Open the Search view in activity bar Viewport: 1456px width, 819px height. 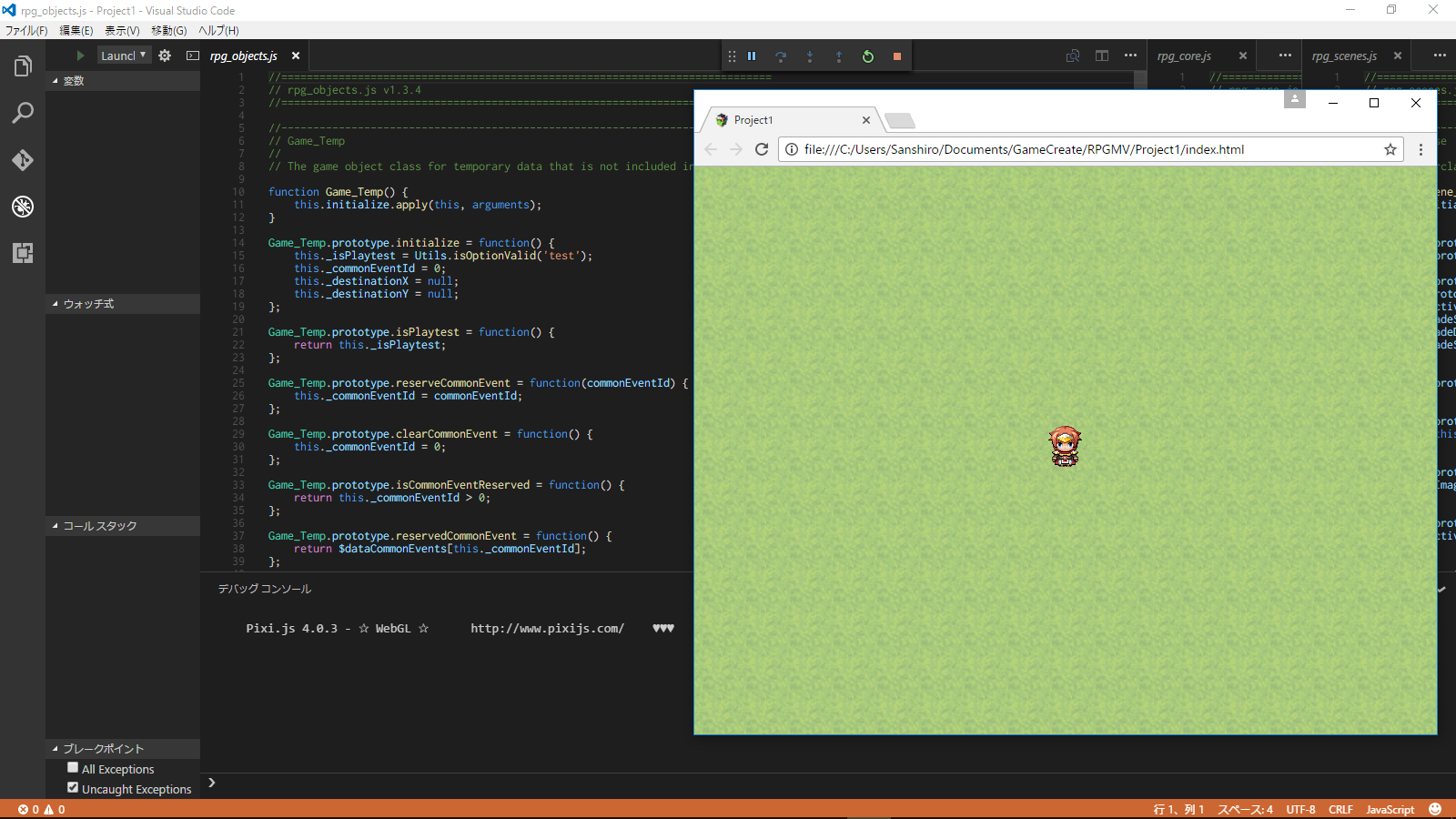[23, 113]
